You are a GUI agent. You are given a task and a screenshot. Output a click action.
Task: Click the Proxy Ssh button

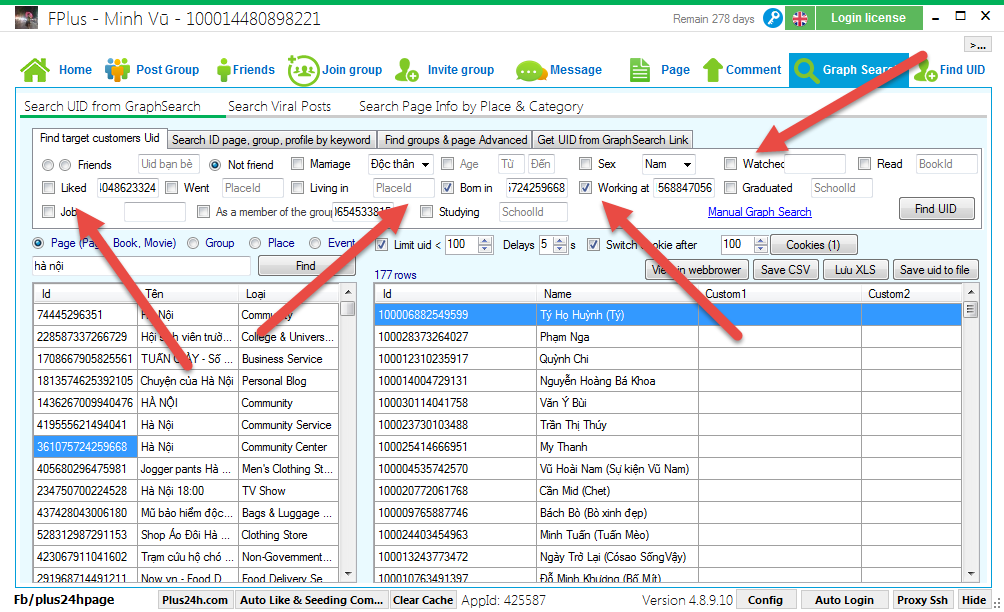(922, 600)
